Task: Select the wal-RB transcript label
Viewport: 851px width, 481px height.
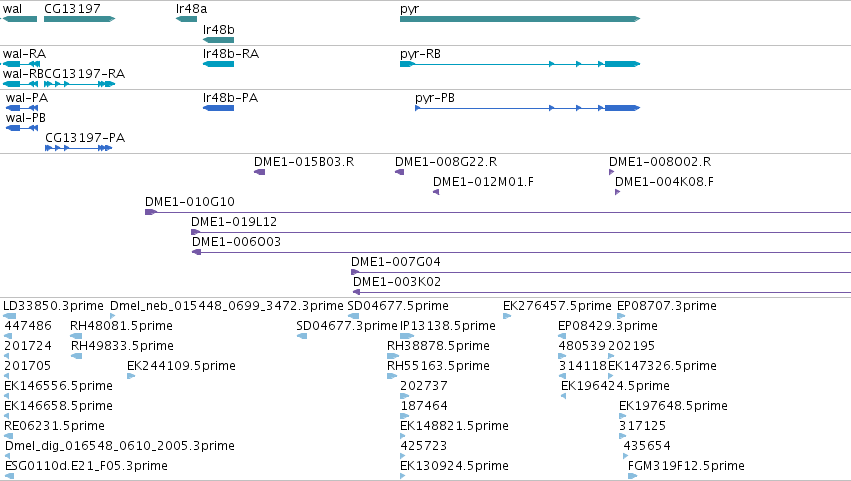Action: tap(23, 74)
